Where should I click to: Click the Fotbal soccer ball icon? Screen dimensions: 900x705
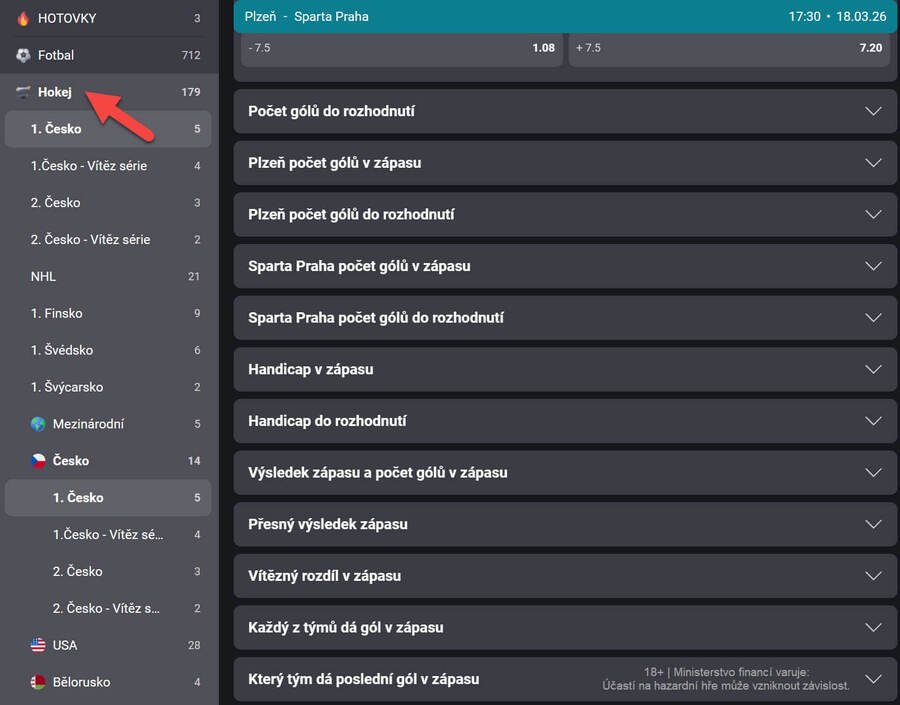pos(24,55)
